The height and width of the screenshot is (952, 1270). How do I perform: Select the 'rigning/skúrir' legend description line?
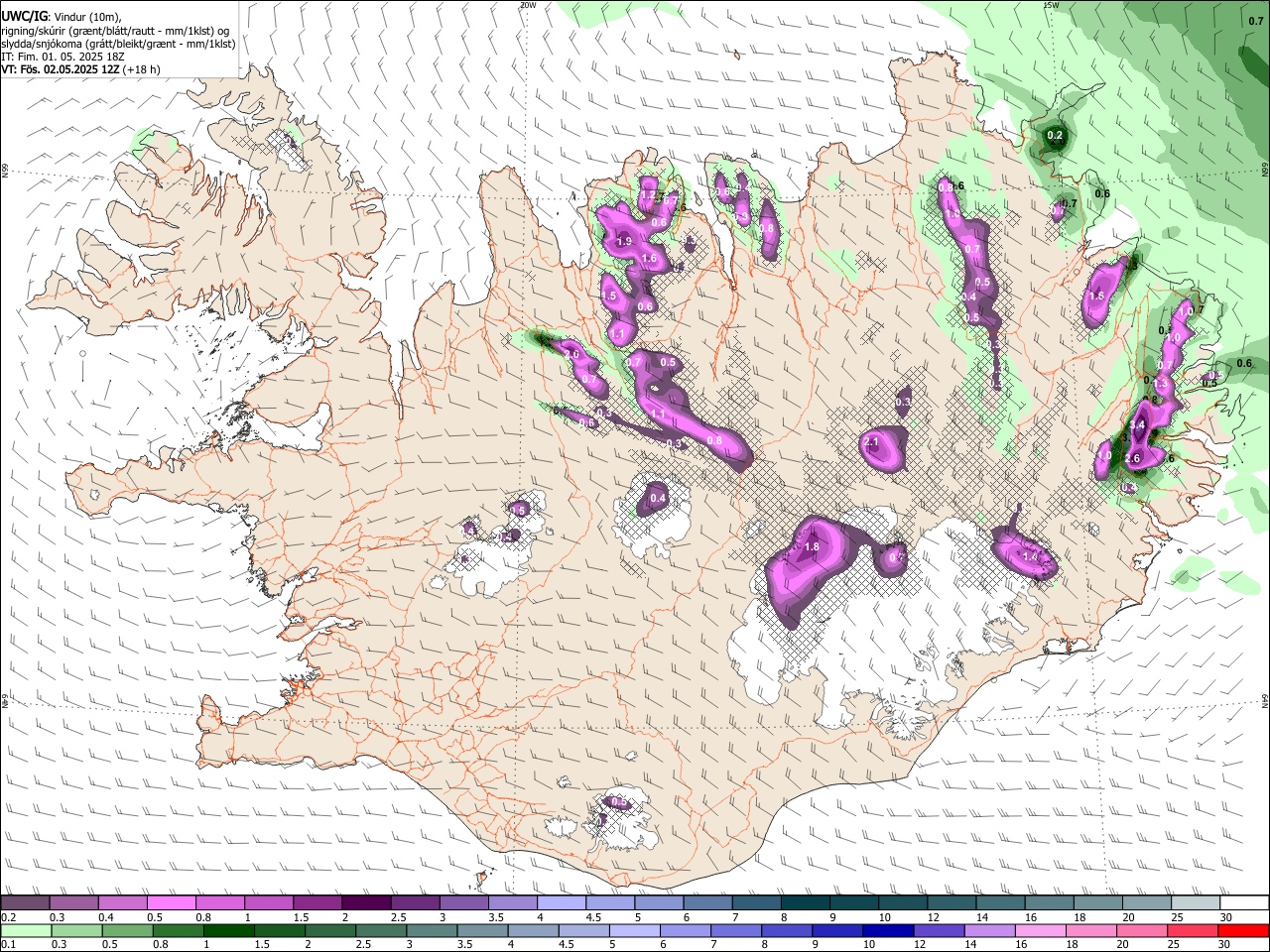click(116, 31)
